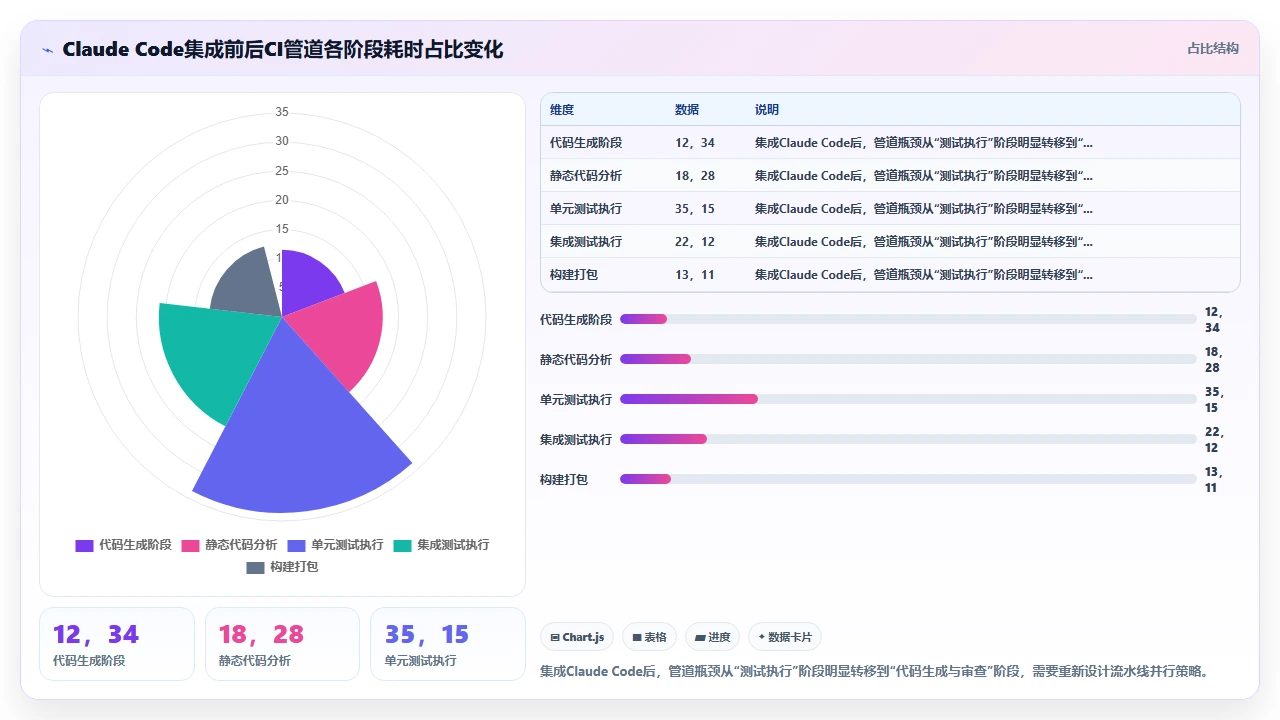The image size is (1280, 720).
Task: Click the 构建打包 progress bar
Action: point(908,479)
